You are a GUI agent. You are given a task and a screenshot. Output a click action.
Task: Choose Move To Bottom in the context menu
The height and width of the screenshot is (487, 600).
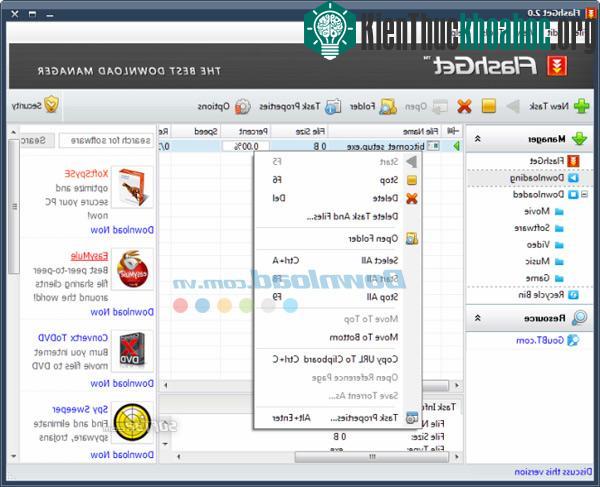337,337
